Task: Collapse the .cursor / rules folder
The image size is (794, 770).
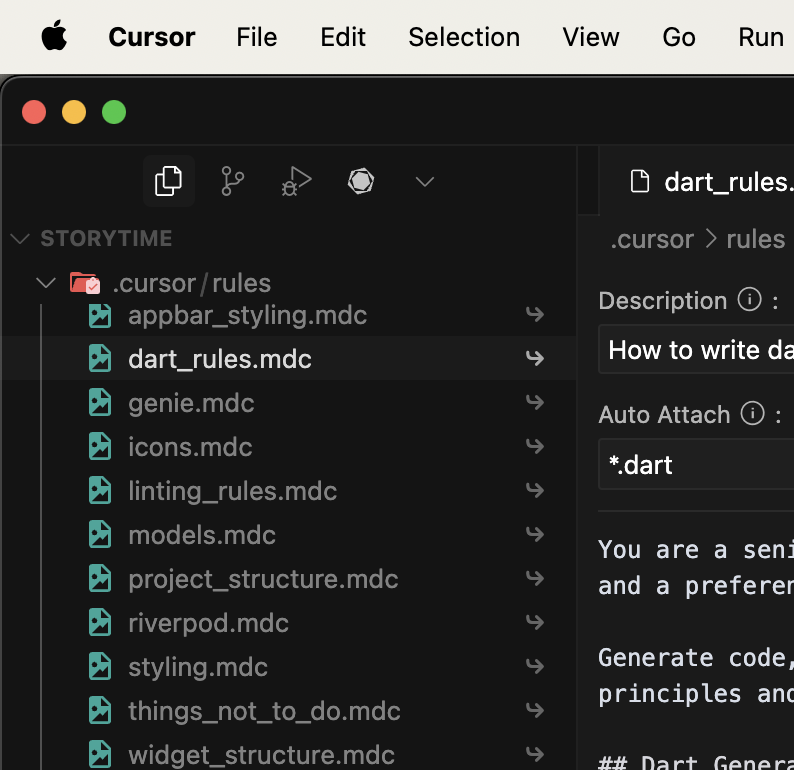Action: click(46, 282)
